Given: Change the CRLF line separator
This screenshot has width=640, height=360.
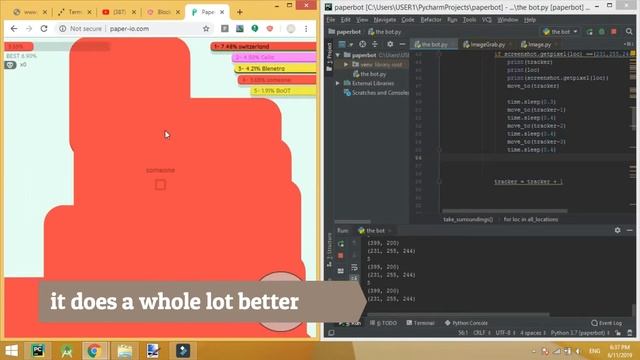Looking at the screenshot, I should (x=481, y=333).
